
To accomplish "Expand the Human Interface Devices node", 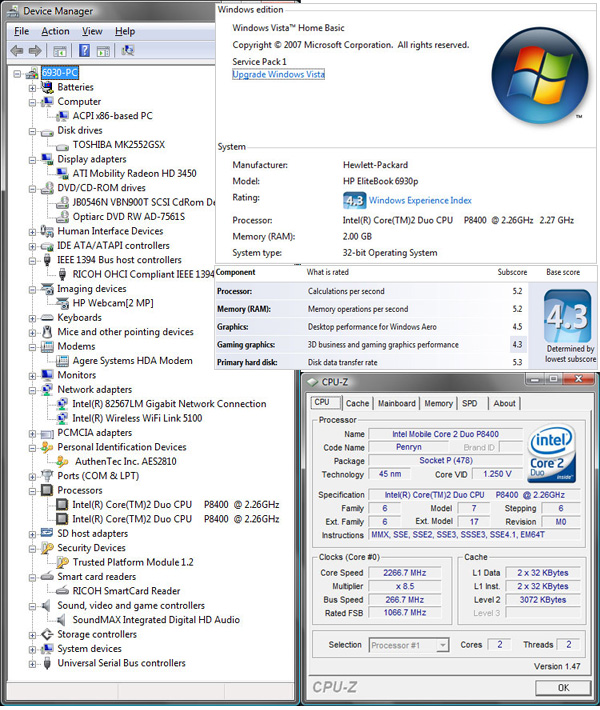I will click(x=32, y=232).
